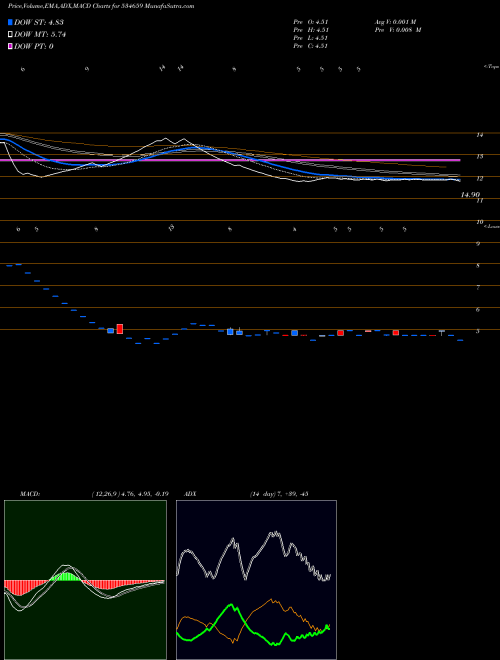Click the y-axis label '14'
Viewport: 500px width, 660px height.
[479, 135]
